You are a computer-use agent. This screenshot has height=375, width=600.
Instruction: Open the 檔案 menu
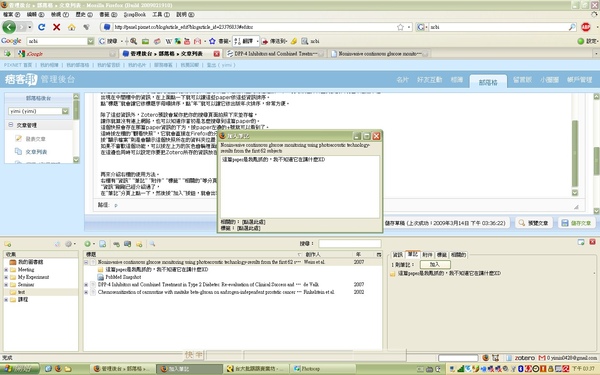[11, 15]
